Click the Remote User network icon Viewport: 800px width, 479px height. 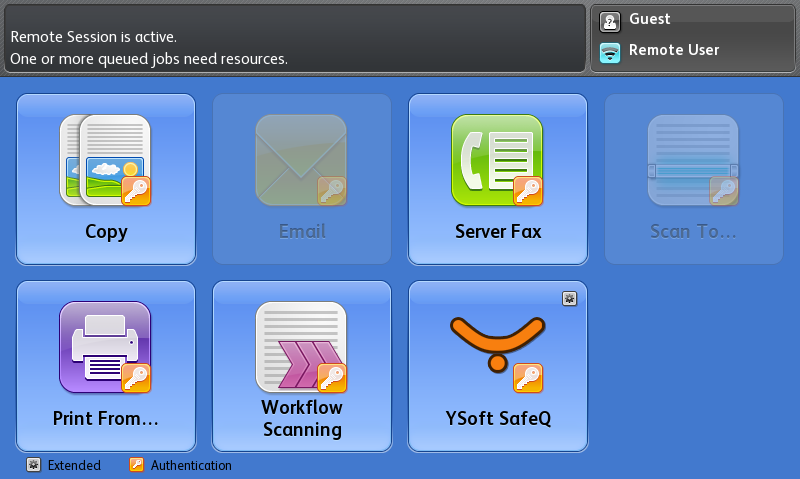610,52
